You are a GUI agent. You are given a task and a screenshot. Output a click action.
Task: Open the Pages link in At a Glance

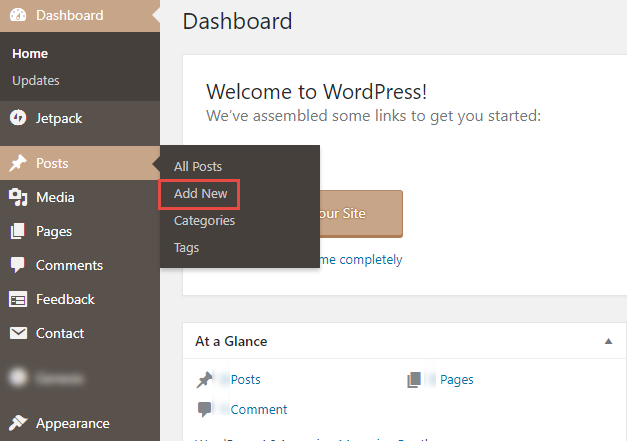[457, 380]
